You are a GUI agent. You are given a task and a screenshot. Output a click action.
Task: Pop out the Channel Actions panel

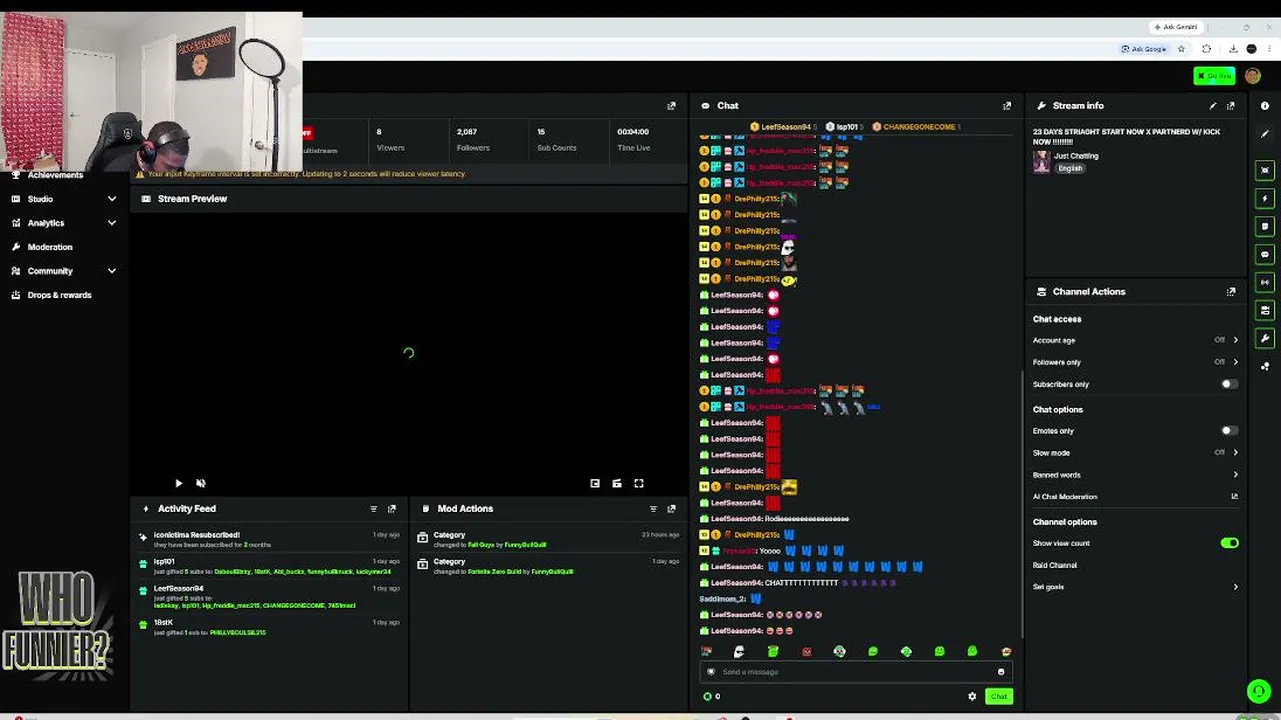1231,292
